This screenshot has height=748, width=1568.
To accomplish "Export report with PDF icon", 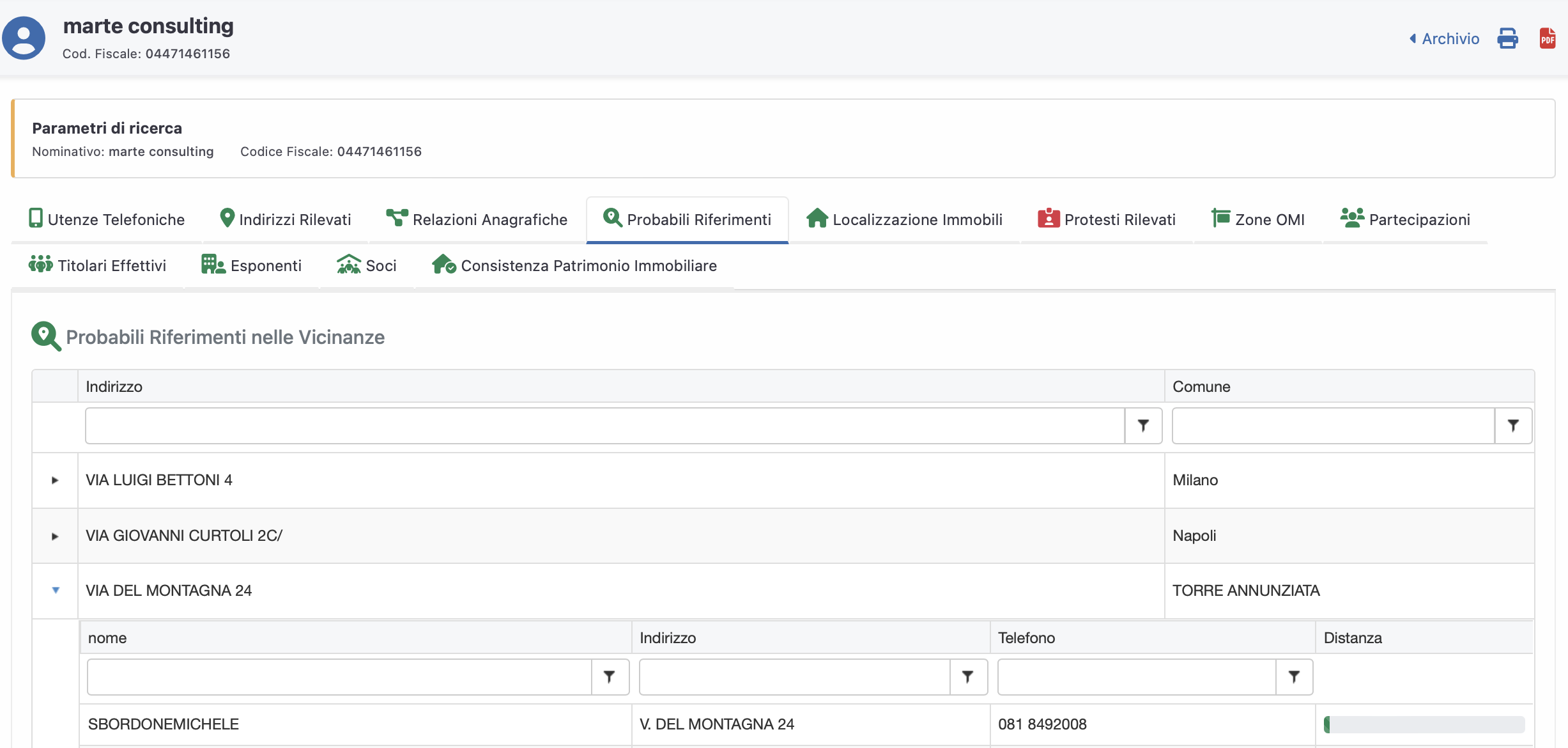I will (1547, 38).
